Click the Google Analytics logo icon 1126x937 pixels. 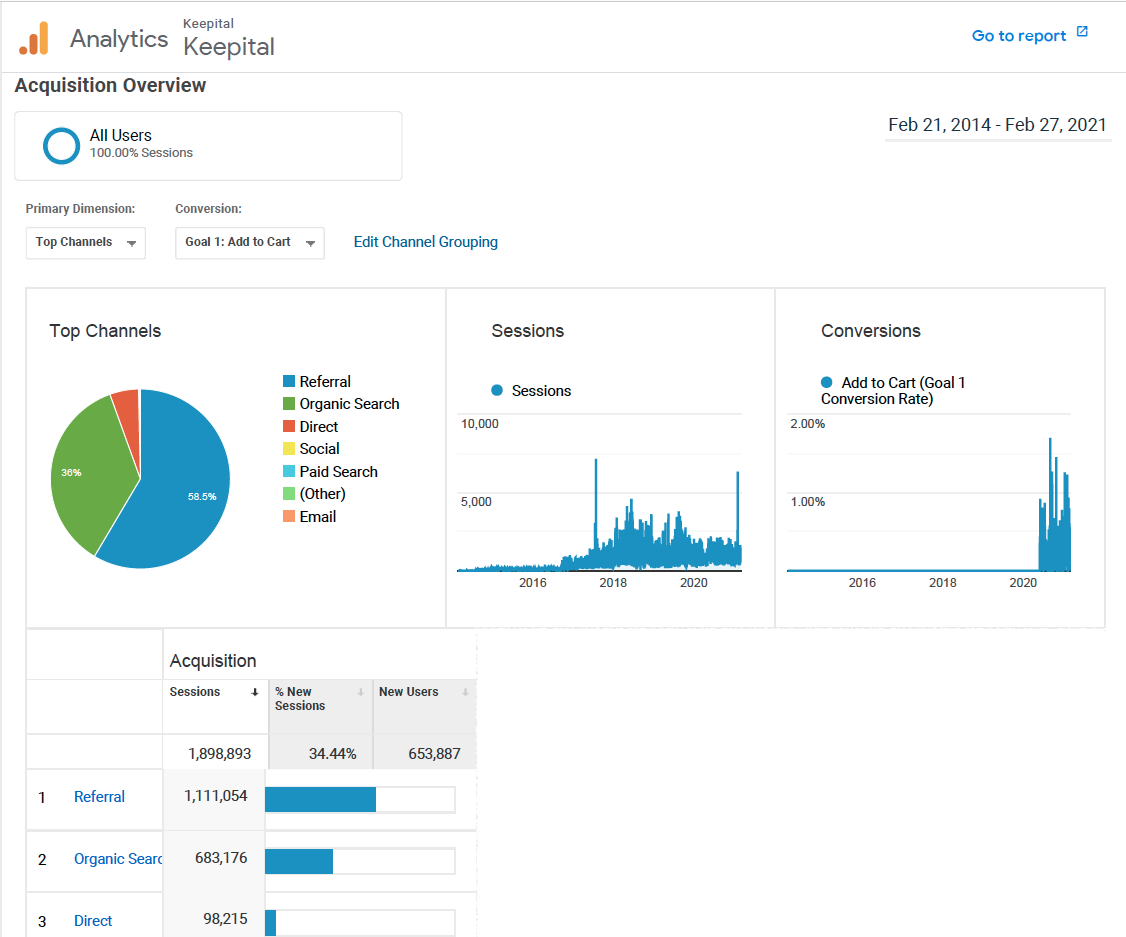34,38
